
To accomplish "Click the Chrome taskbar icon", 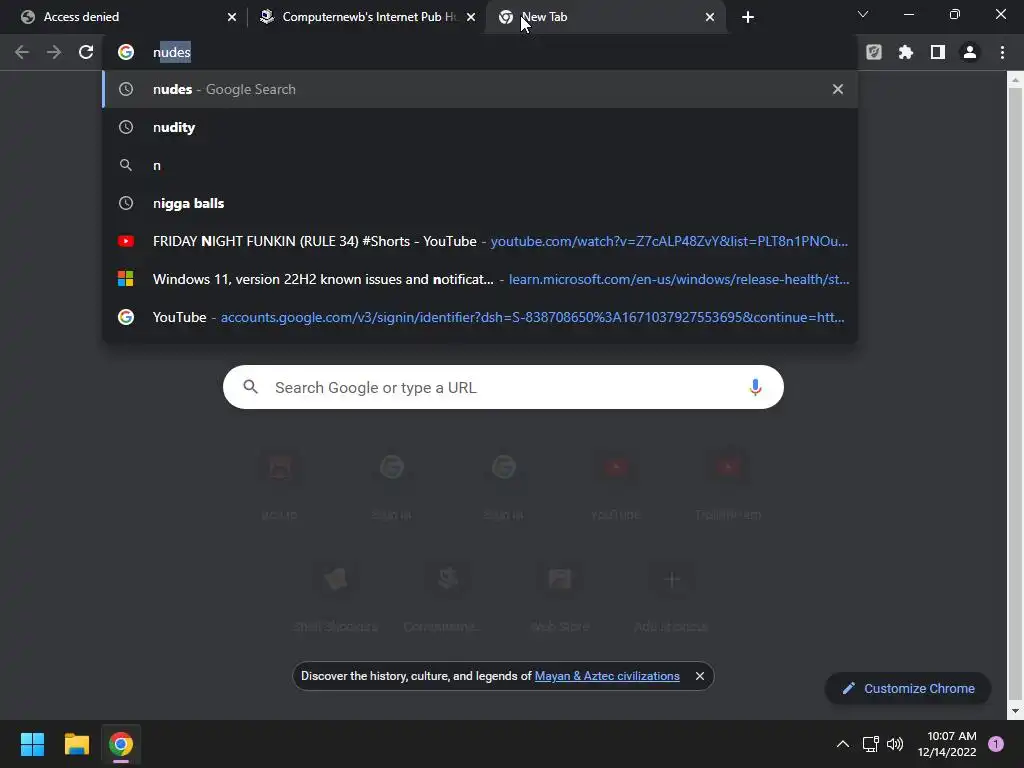I will click(x=121, y=744).
